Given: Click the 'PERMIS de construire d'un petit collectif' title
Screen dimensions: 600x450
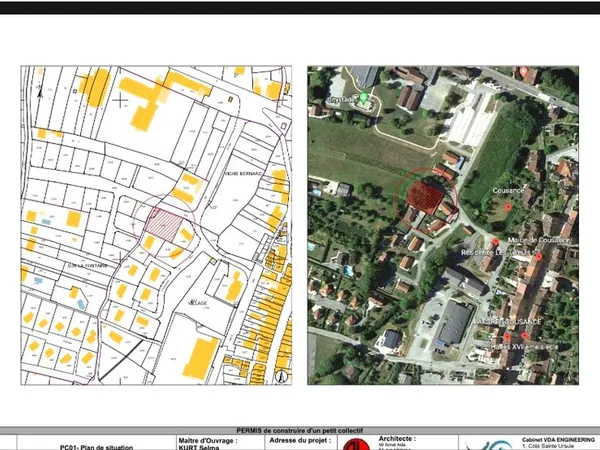Looking at the screenshot, I should click(300, 430).
